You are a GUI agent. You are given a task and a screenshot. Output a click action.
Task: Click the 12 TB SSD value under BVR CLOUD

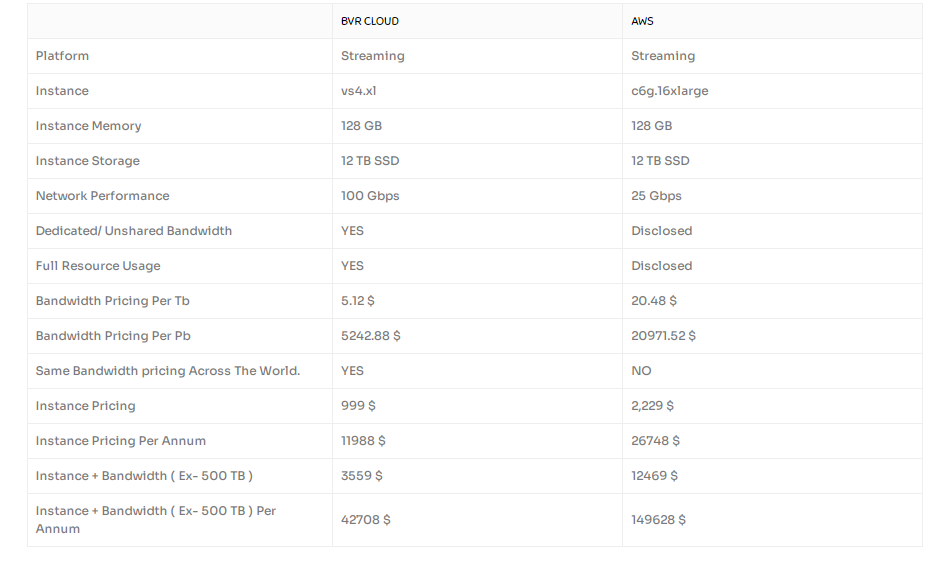pyautogui.click(x=370, y=161)
